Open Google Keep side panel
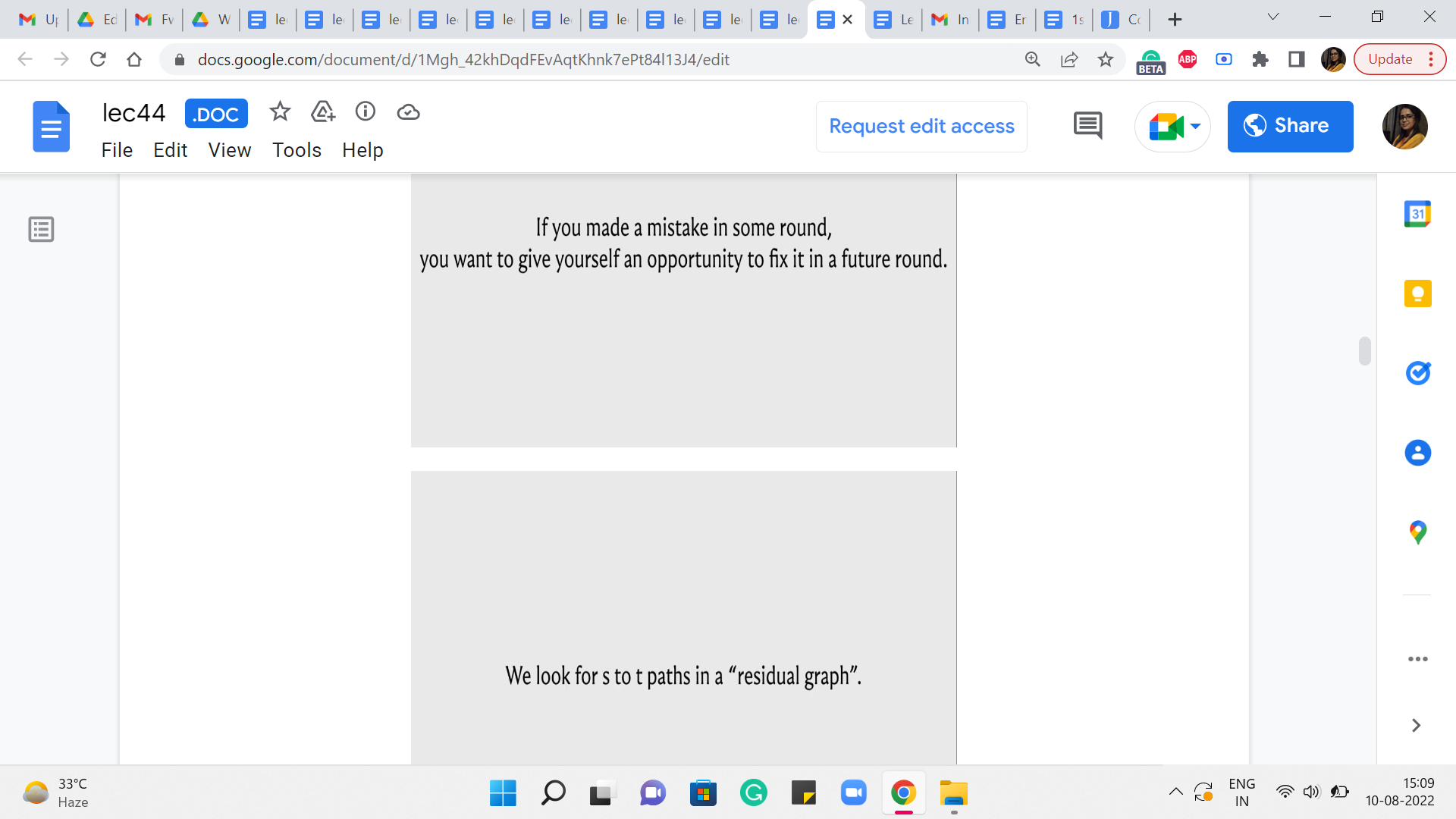Screen dimensions: 1456x819 pos(1417,293)
